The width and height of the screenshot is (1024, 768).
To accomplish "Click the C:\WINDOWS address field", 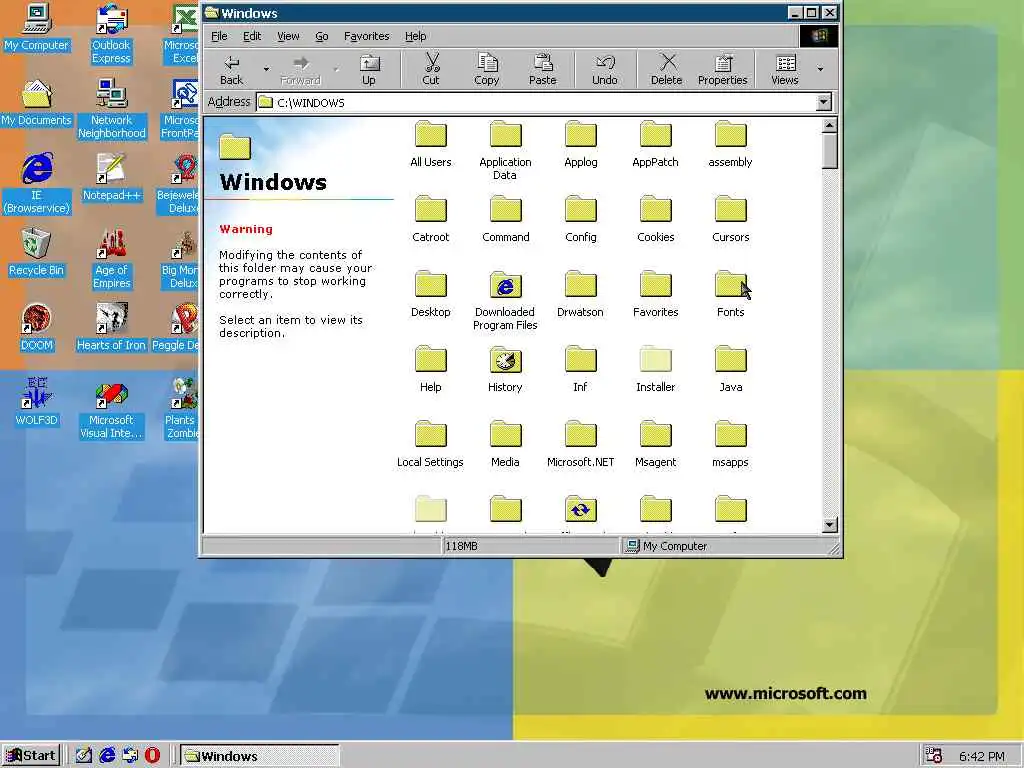I will [536, 103].
